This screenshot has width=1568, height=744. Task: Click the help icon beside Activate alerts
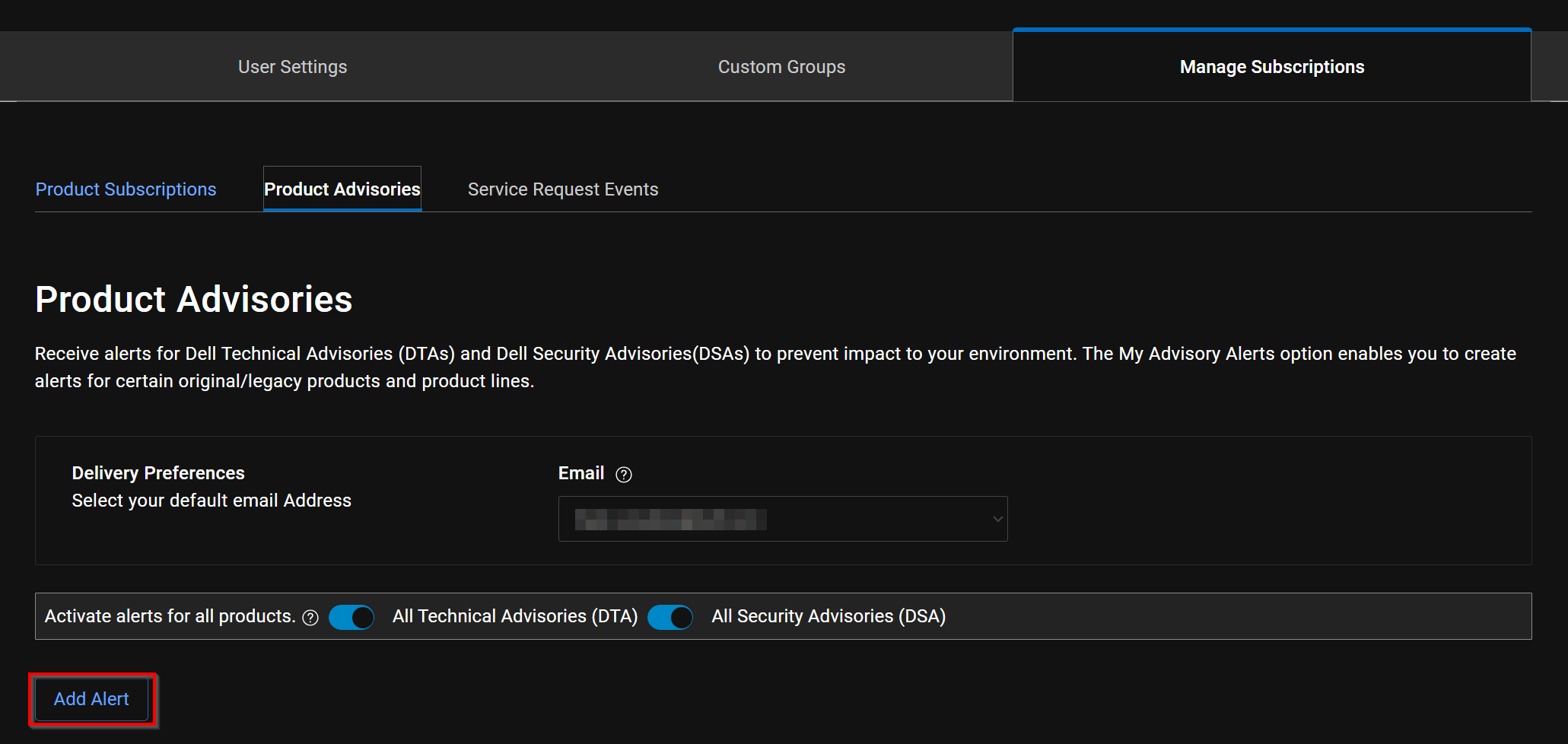(310, 618)
